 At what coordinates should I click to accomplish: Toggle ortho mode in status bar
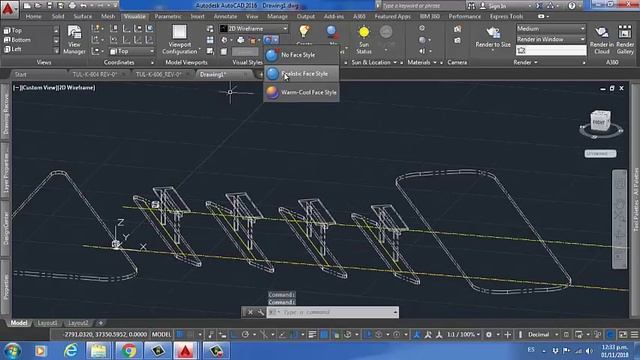[234, 335]
